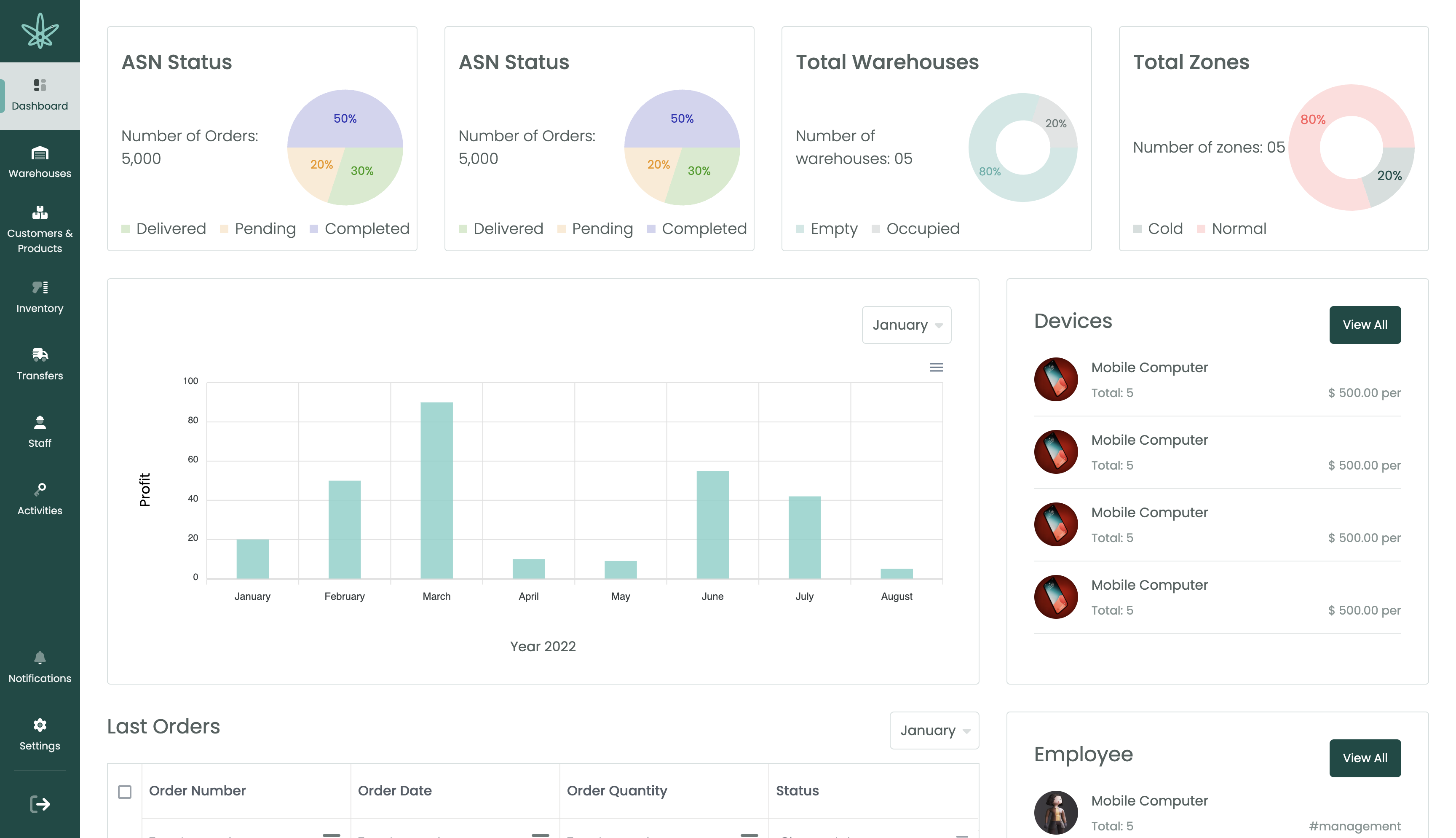Screen dimensions: 1456x838
Task: Toggle Pending legend in first ASN Status
Action: tap(257, 229)
